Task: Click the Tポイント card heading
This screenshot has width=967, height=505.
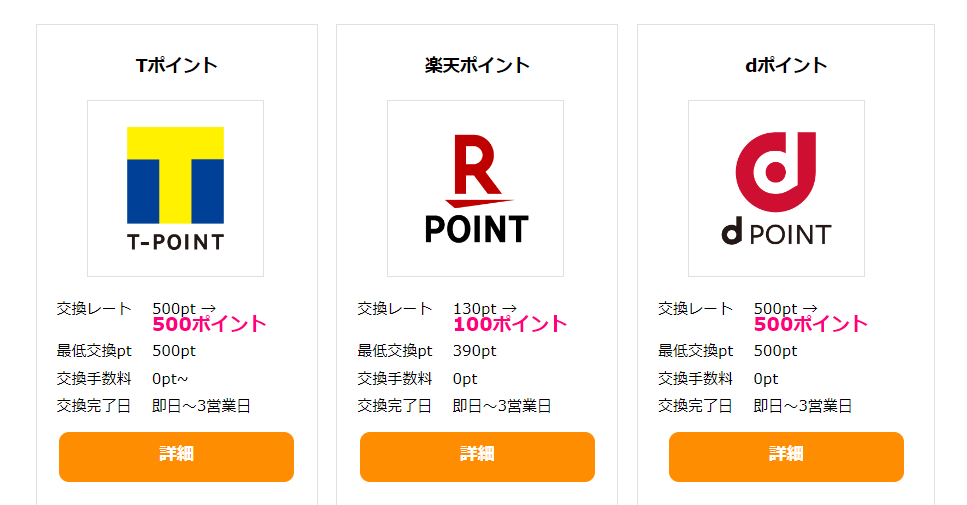Action: 176,65
